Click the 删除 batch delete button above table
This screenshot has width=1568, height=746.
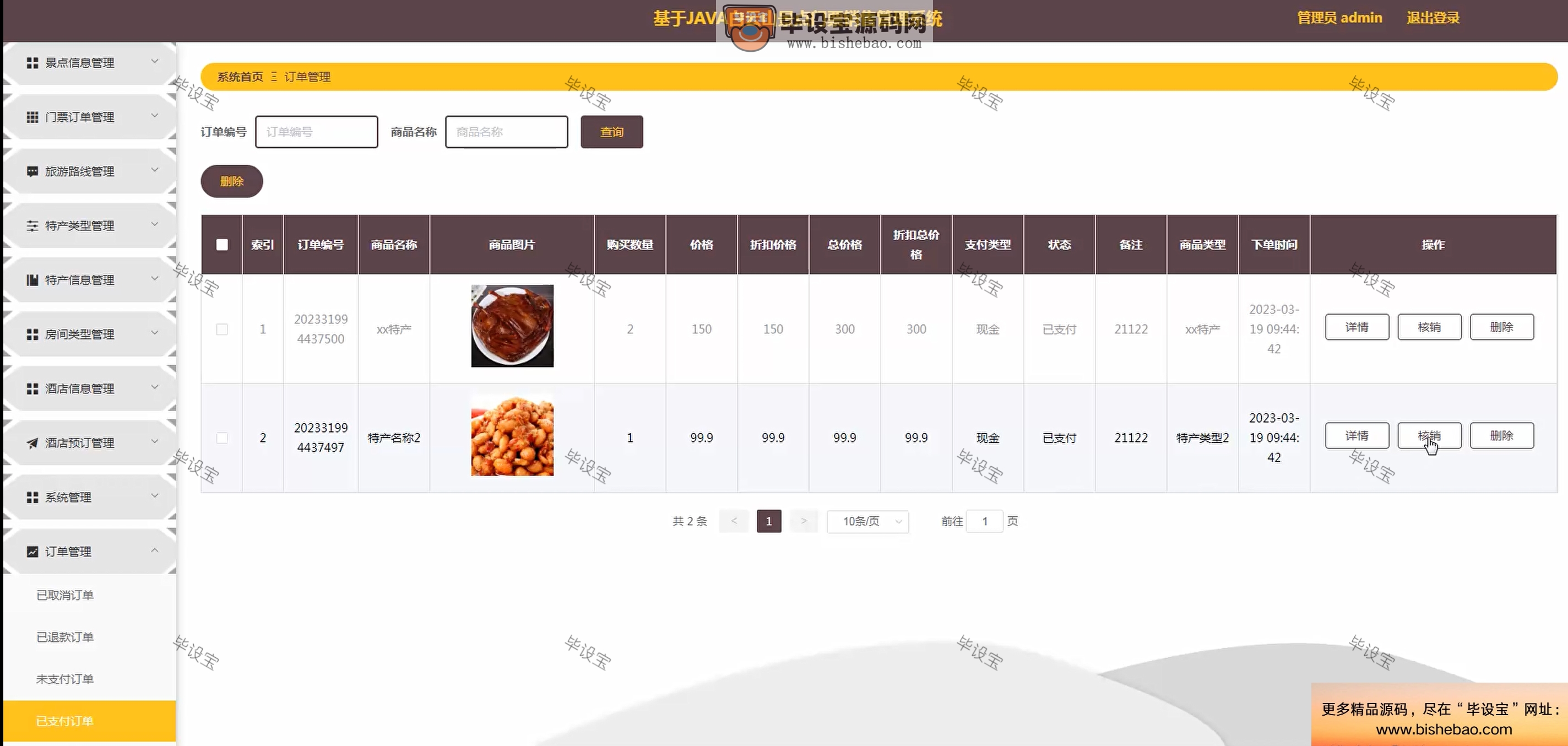[232, 181]
